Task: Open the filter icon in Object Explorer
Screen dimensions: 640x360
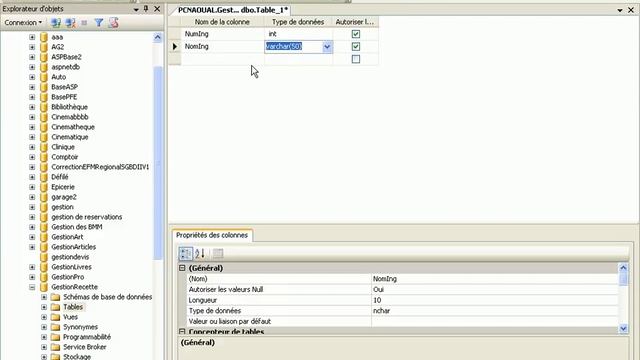Action: coord(99,22)
